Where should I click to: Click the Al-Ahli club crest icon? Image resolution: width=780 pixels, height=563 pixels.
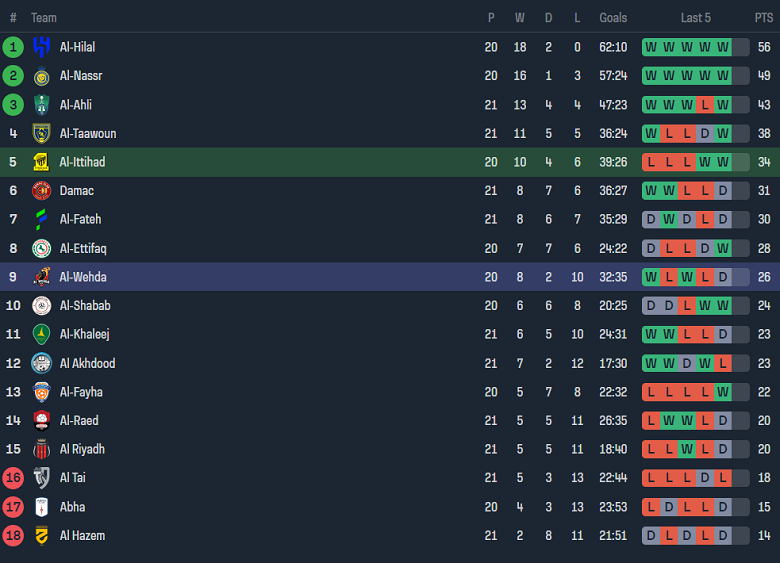[41, 105]
